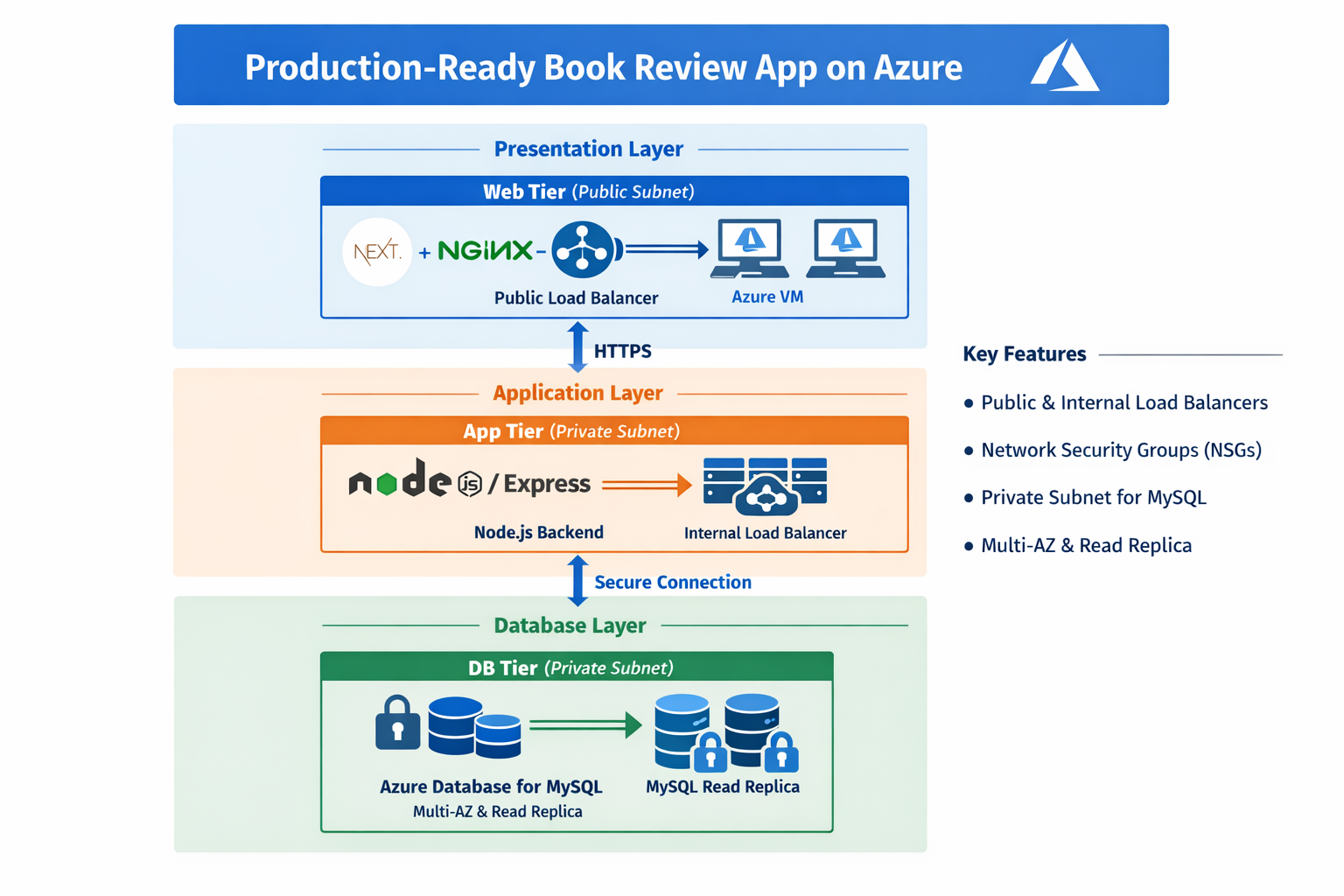Image resolution: width=1344 pixels, height=896 pixels.
Task: Select the padlock icon beside the database cylinders
Action: [x=397, y=723]
